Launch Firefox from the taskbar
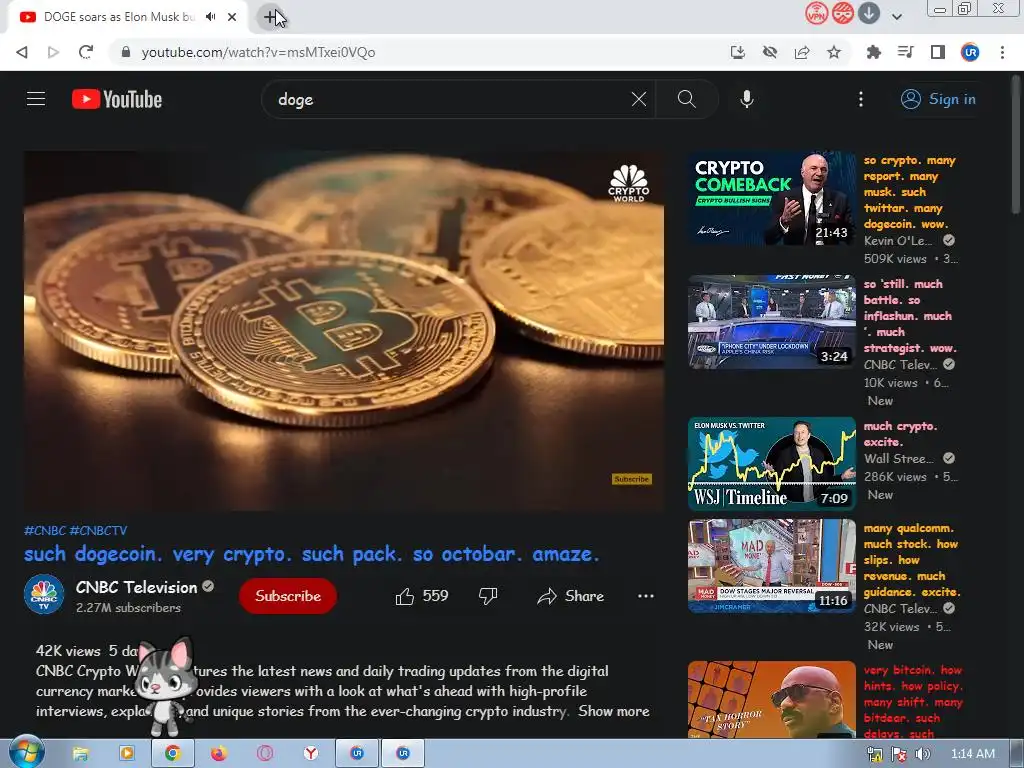The image size is (1024, 768). tap(218, 754)
